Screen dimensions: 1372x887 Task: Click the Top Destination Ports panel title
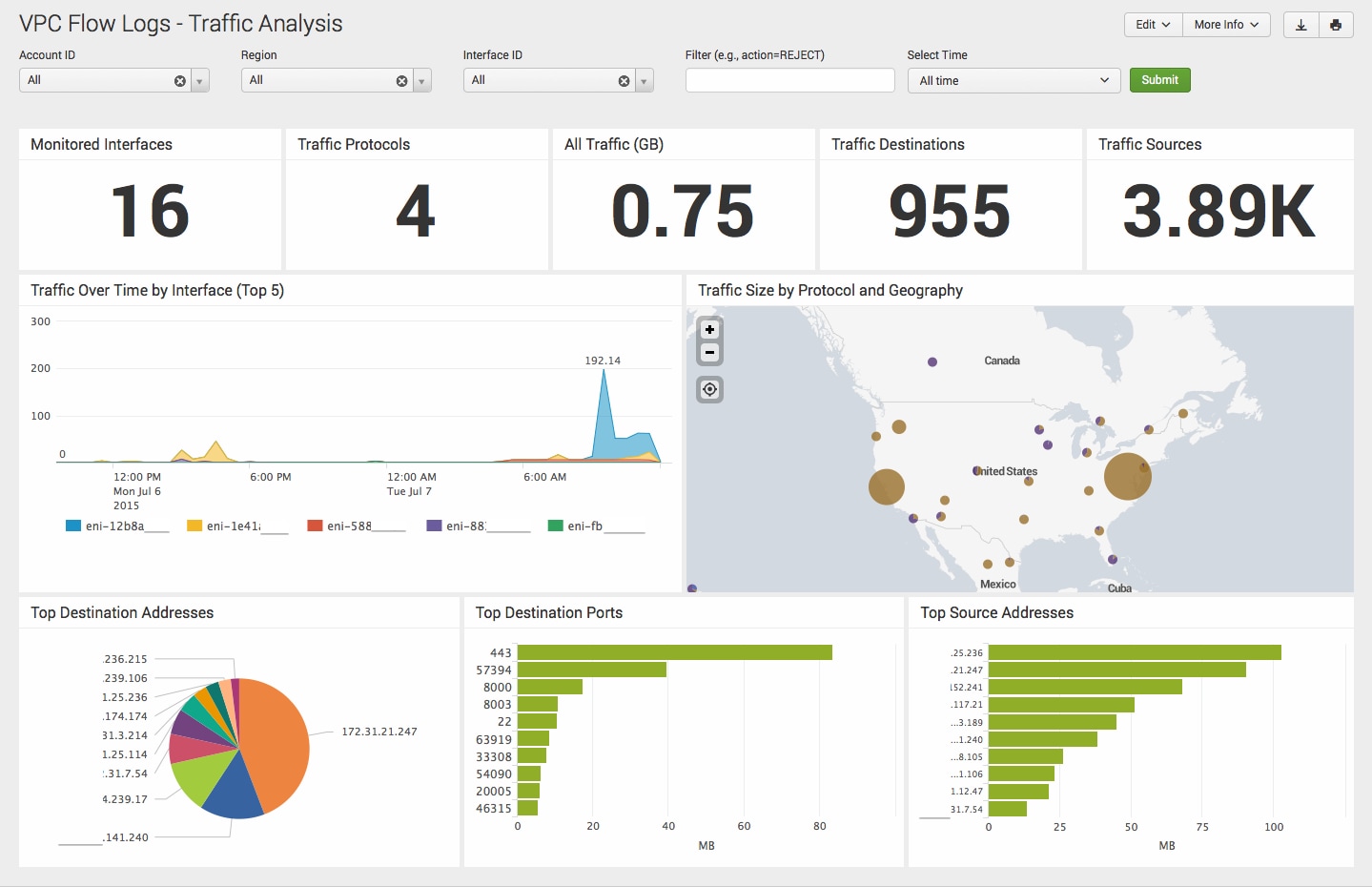(549, 612)
